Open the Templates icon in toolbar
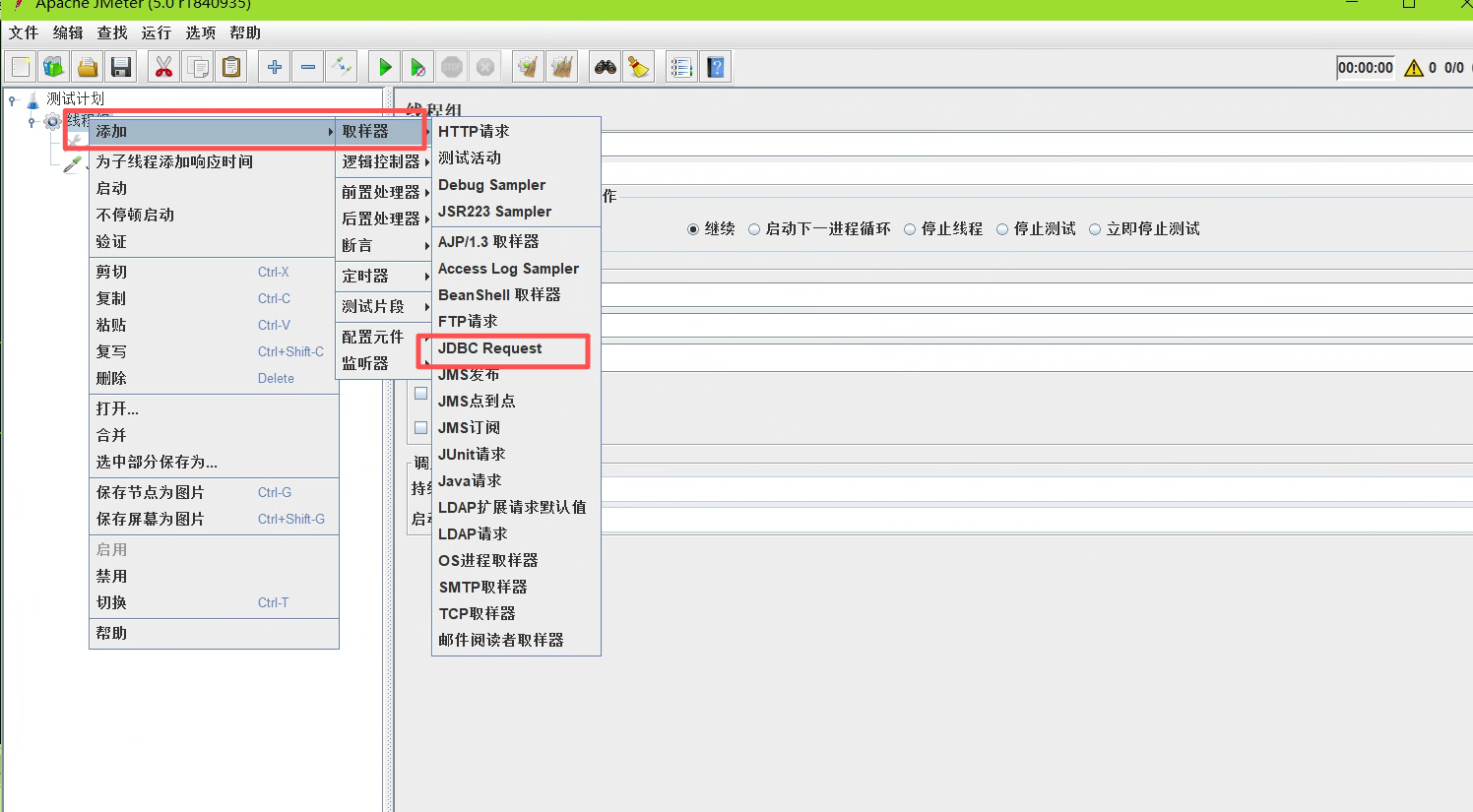1473x812 pixels. point(53,67)
